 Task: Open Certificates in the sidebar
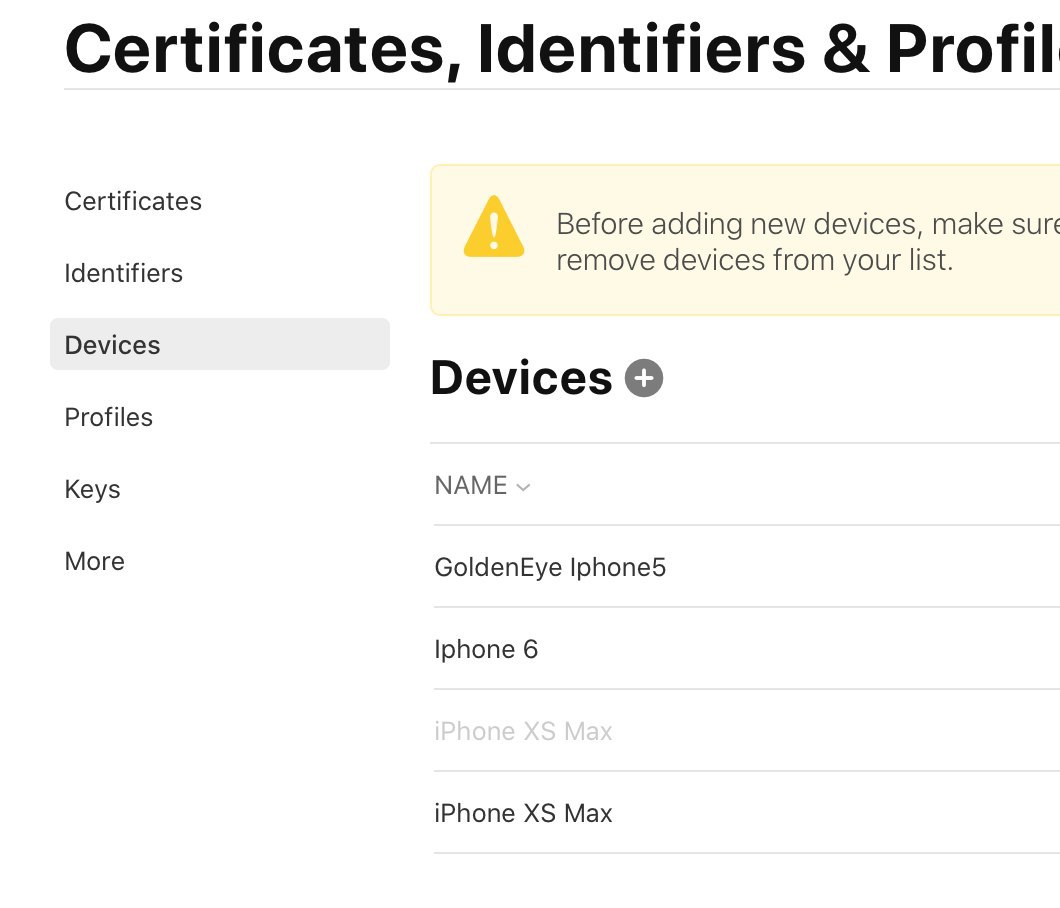pos(133,201)
